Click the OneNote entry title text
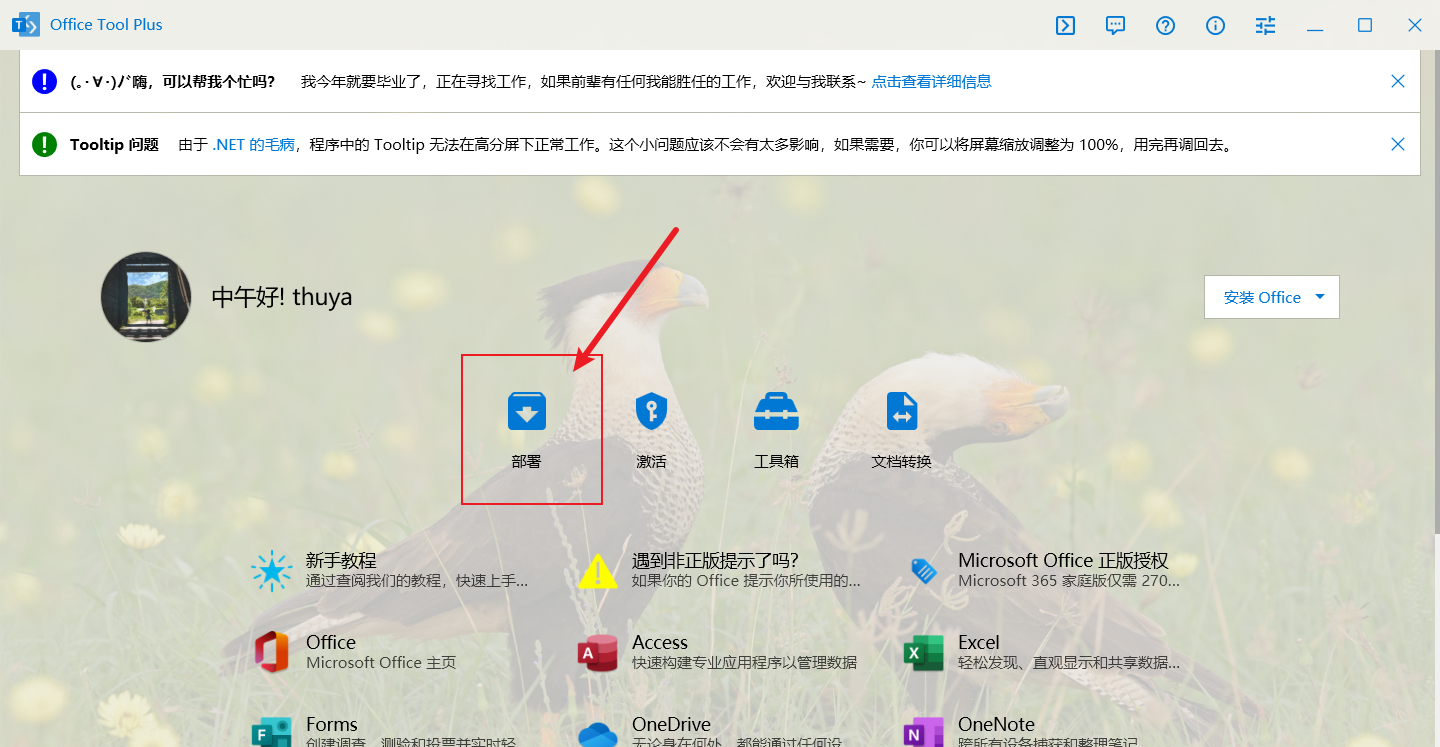The width and height of the screenshot is (1440, 747). (996, 724)
